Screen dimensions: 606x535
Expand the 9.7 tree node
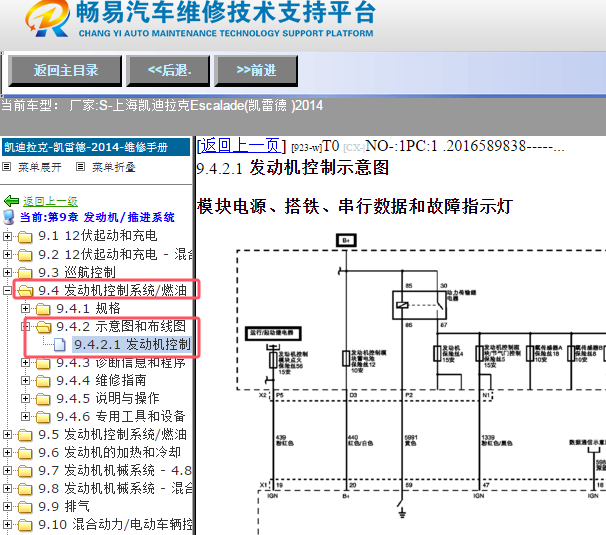pyautogui.click(x=7, y=471)
